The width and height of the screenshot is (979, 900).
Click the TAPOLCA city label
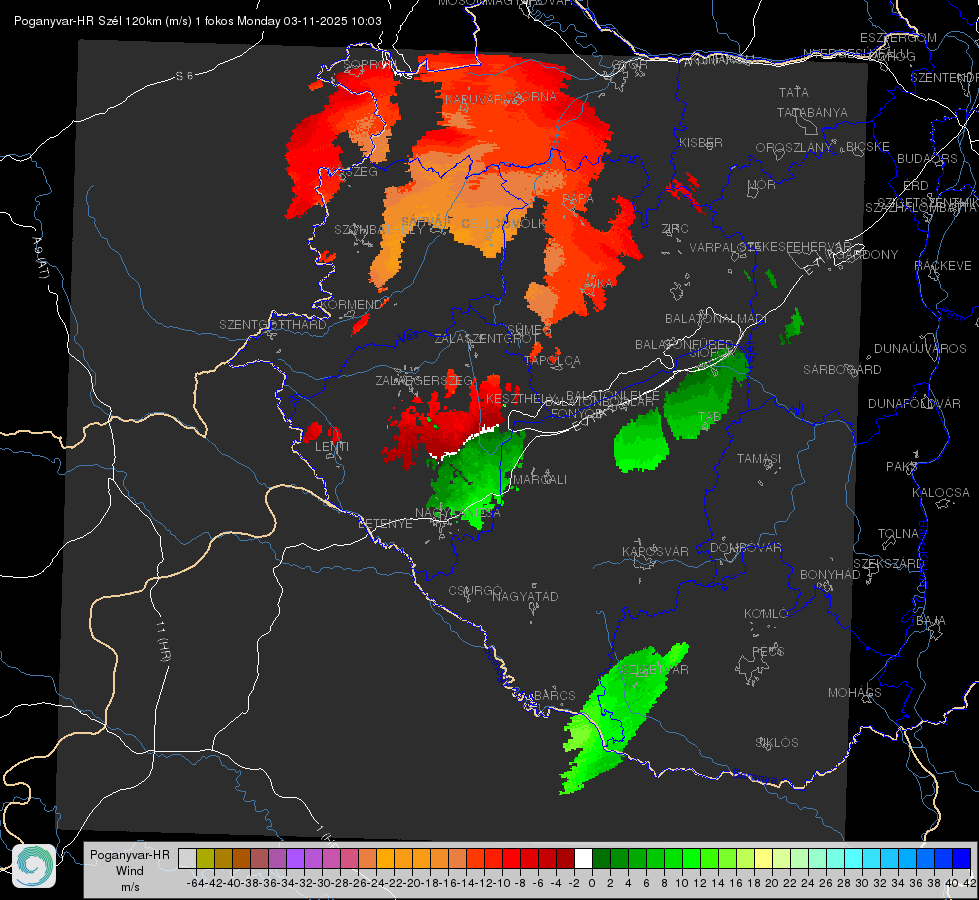pyautogui.click(x=553, y=360)
